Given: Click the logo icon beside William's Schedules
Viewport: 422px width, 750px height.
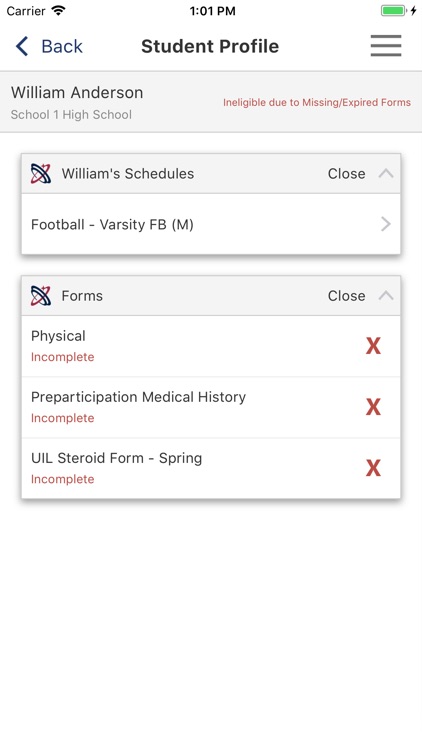Looking at the screenshot, I should [41, 174].
